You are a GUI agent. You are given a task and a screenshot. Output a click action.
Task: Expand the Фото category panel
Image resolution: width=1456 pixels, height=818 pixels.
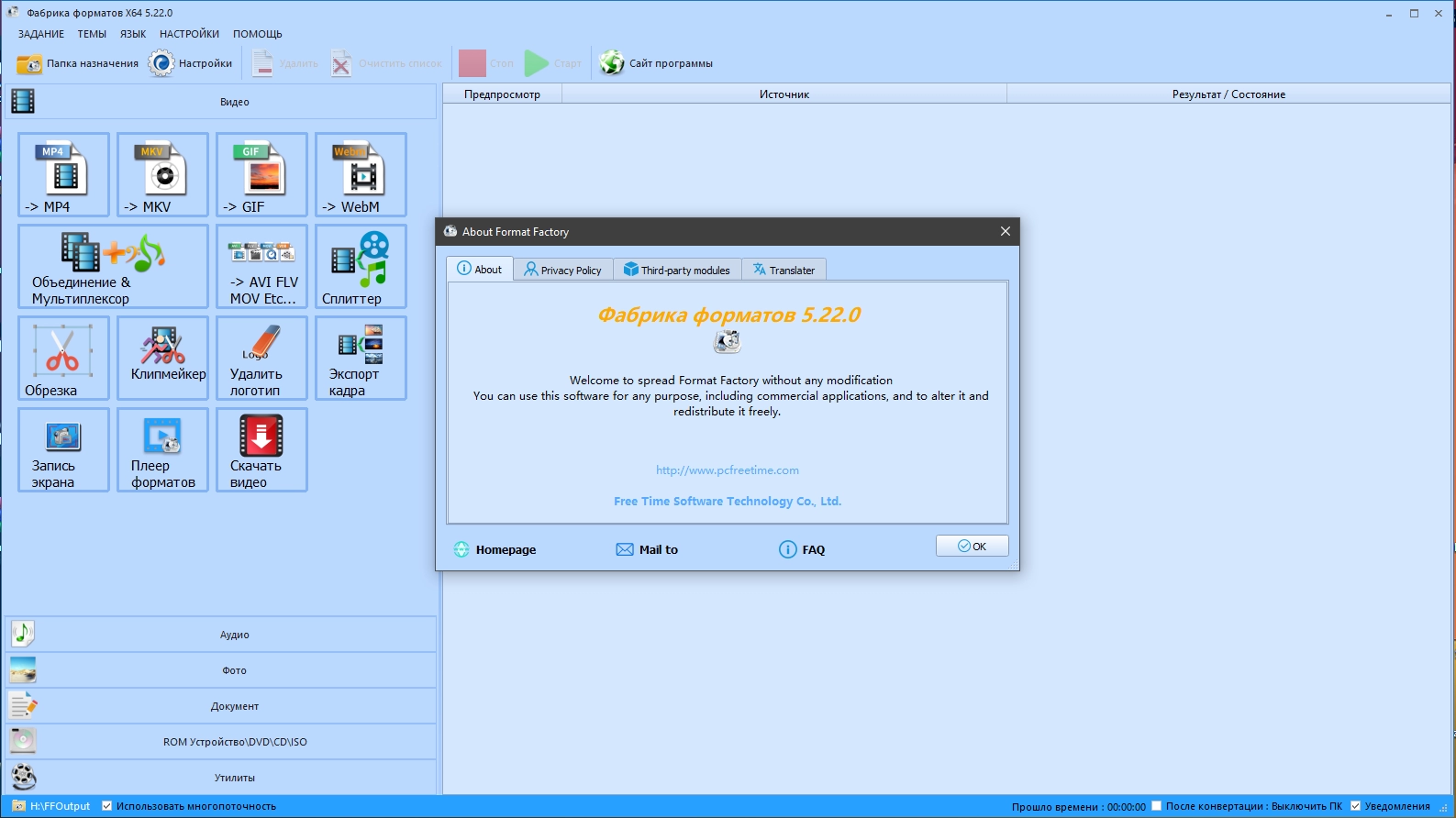point(220,670)
